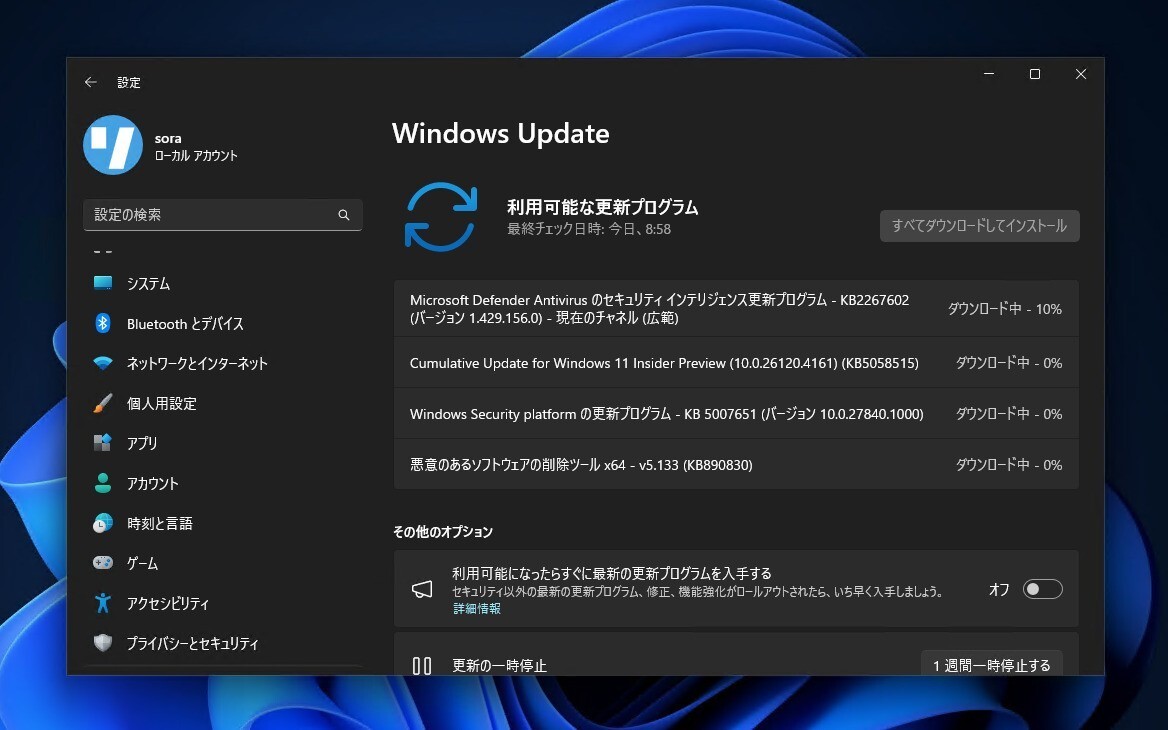Click the システム monitor icon

tap(103, 283)
